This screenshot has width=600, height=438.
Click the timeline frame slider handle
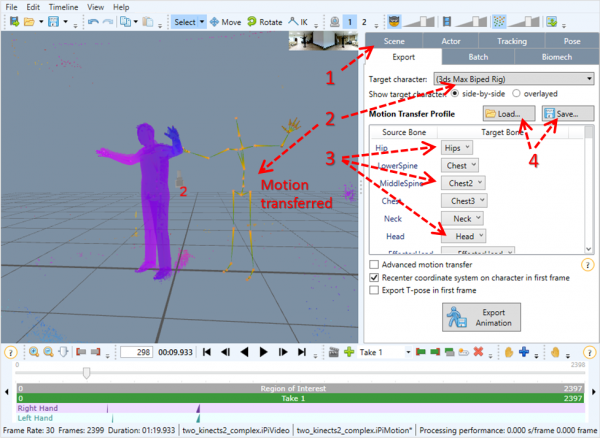pyautogui.click(x=86, y=373)
